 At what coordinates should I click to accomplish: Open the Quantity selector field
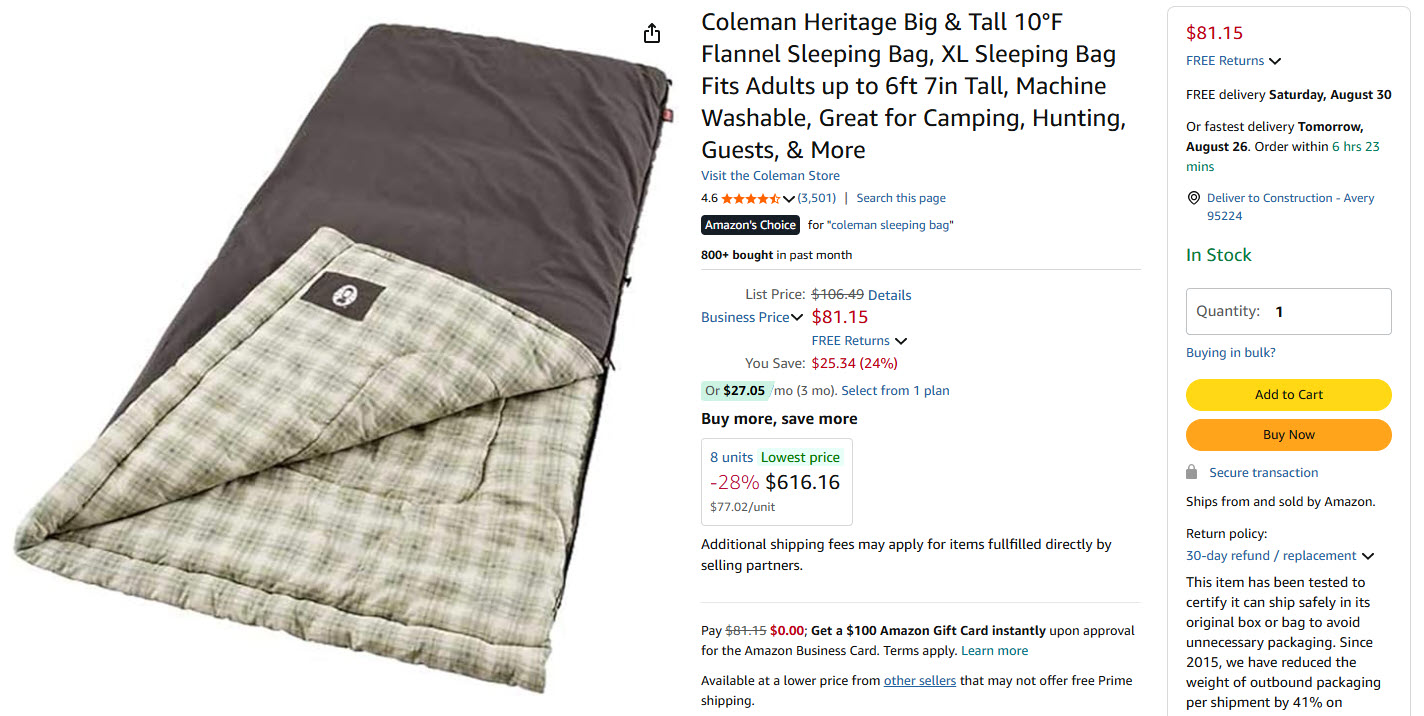1288,311
